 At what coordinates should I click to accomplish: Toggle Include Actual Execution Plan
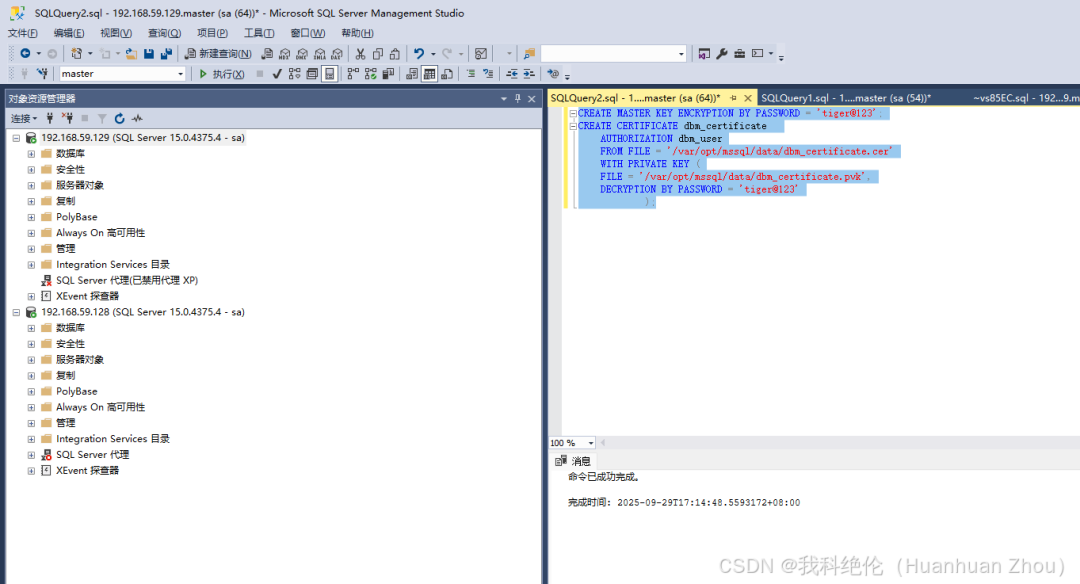pyautogui.click(x=353, y=74)
